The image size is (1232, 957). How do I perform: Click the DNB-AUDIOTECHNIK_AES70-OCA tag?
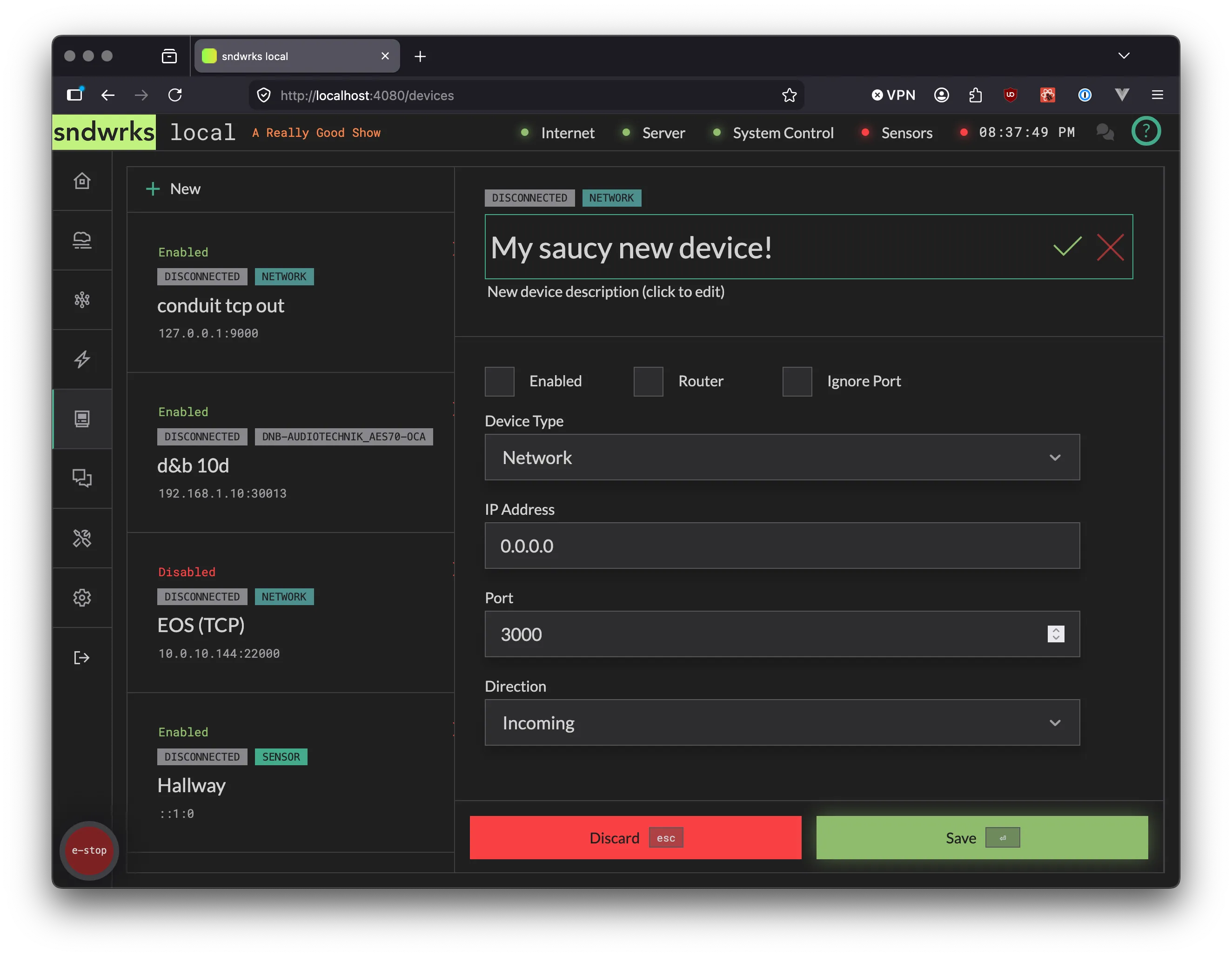point(343,437)
